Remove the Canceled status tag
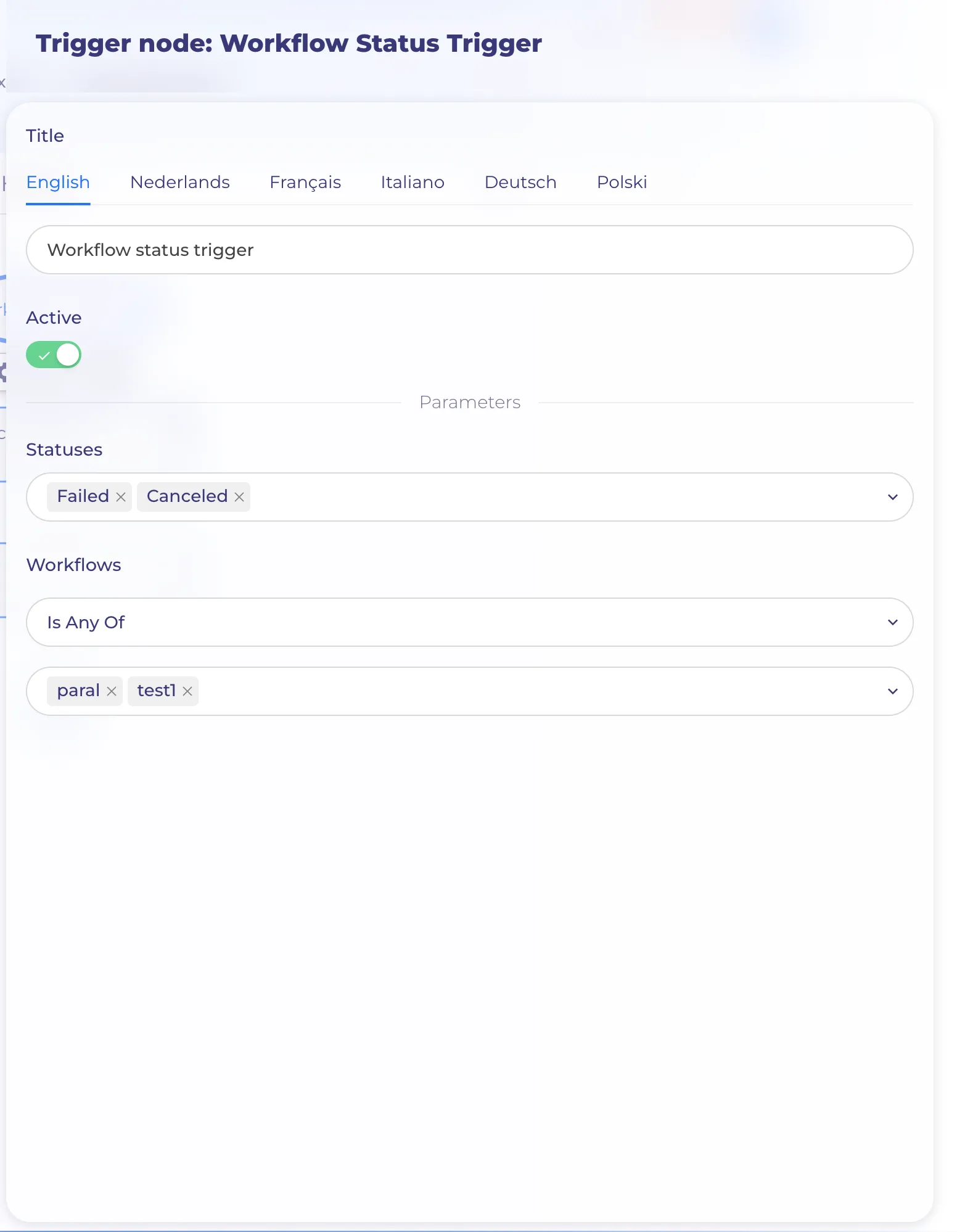The image size is (957, 1232). tap(239, 497)
